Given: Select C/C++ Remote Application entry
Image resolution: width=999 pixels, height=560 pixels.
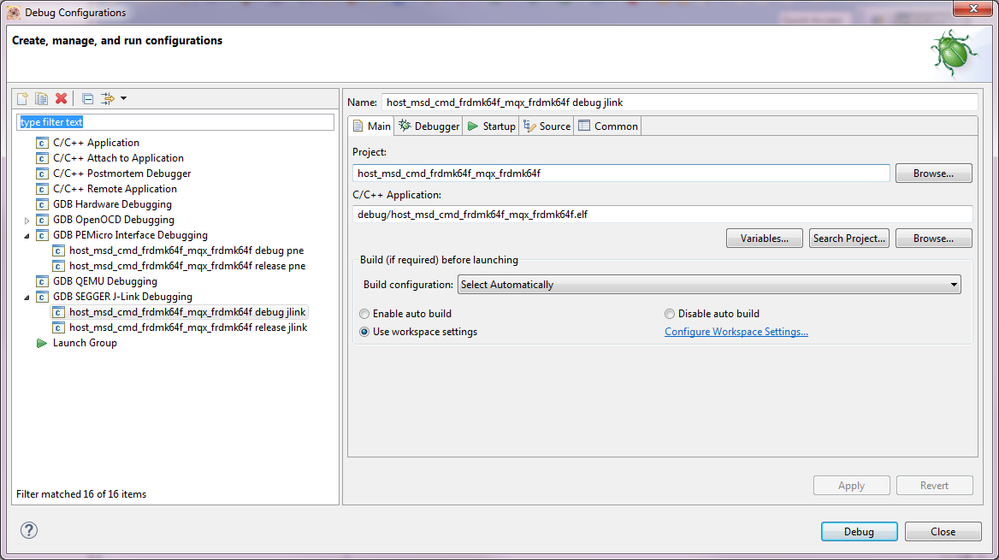Looking at the screenshot, I should (115, 189).
